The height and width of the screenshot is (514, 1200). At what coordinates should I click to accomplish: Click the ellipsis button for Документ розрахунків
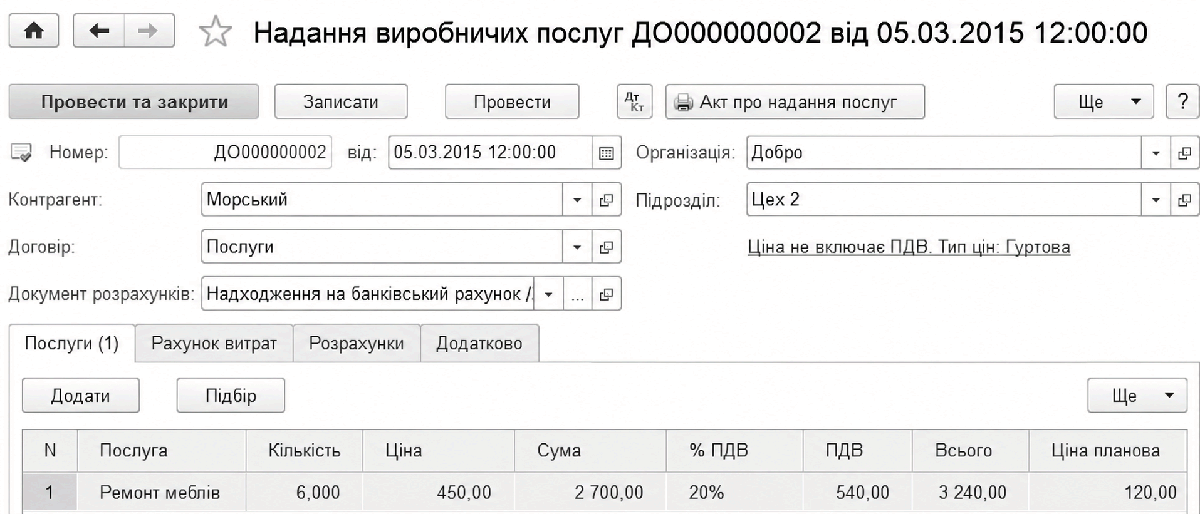(576, 293)
